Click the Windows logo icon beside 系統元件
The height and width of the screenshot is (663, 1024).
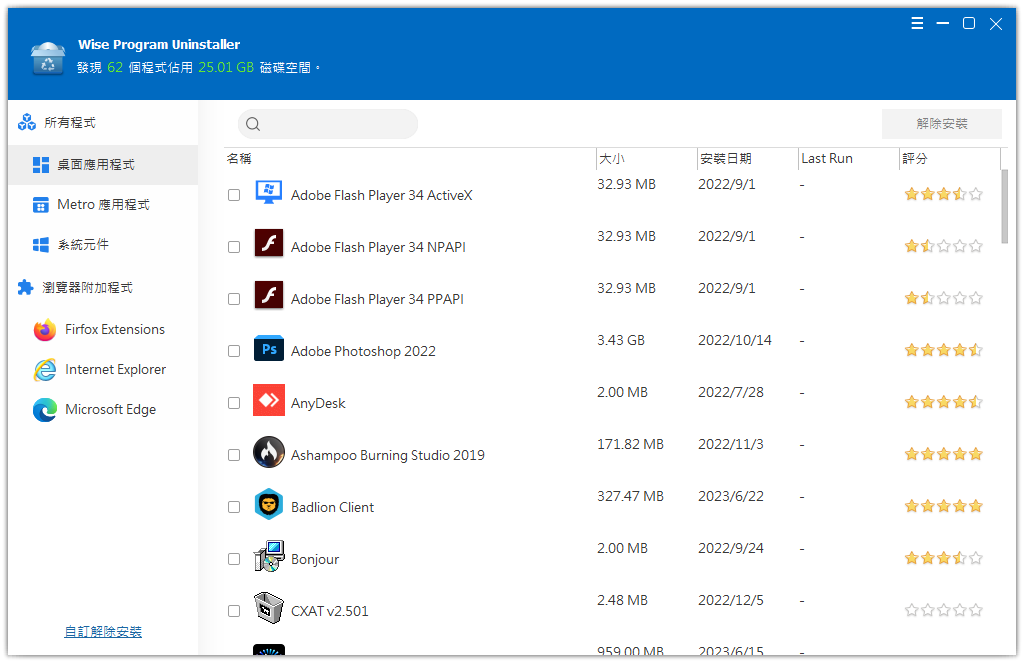(x=40, y=245)
